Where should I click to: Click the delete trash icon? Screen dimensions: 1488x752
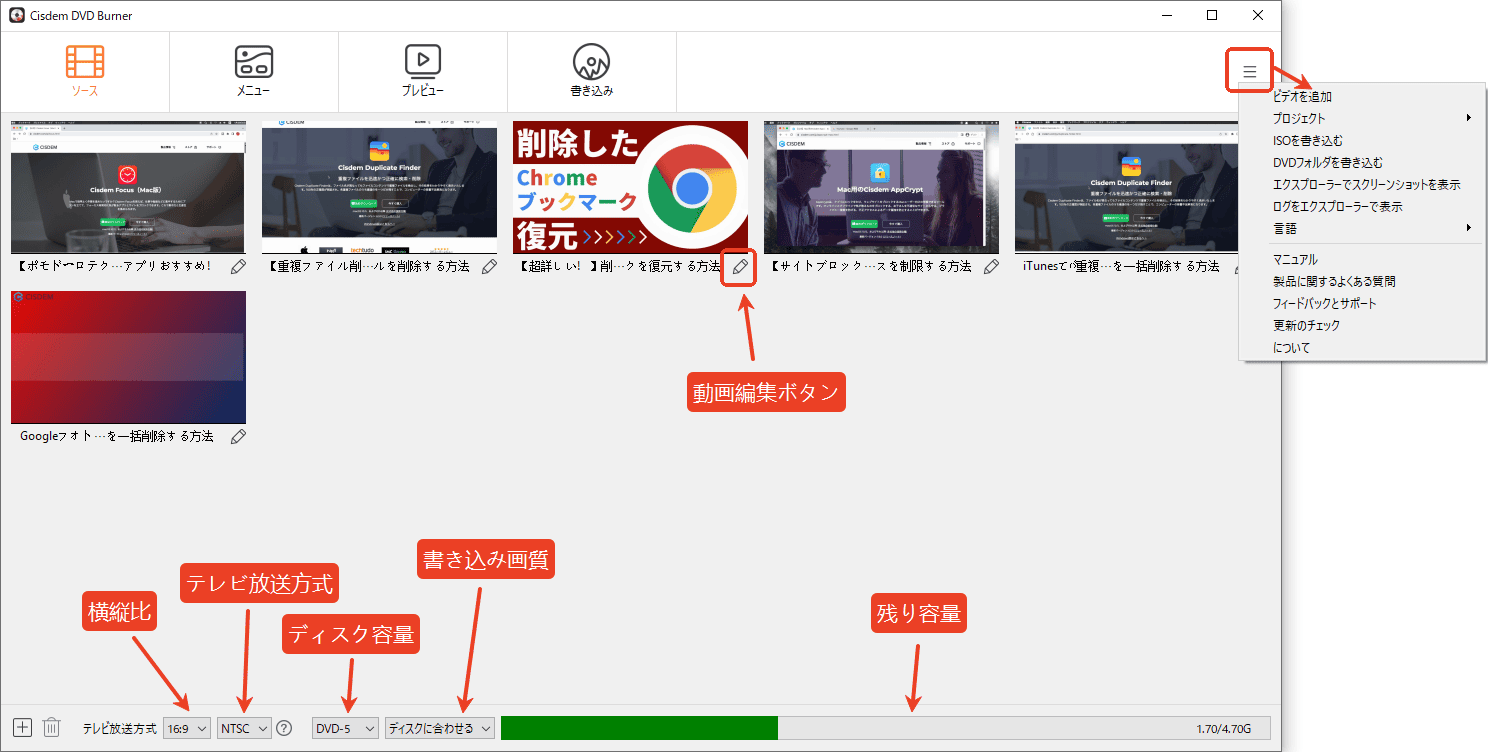coord(52,727)
